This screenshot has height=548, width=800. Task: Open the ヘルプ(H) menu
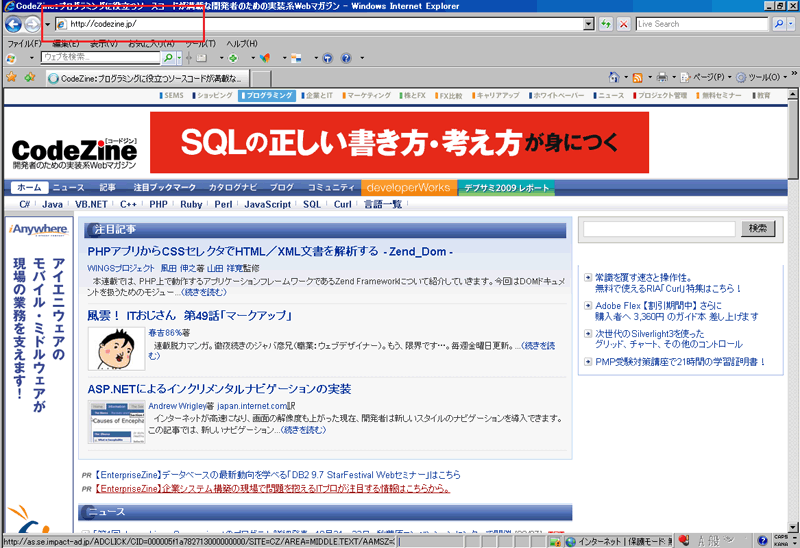242,44
